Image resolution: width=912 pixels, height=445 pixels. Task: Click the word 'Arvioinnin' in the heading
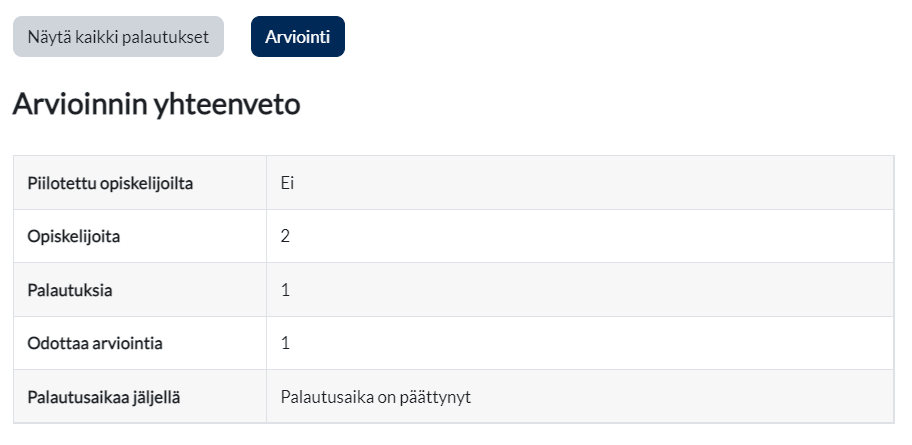[x=80, y=105]
